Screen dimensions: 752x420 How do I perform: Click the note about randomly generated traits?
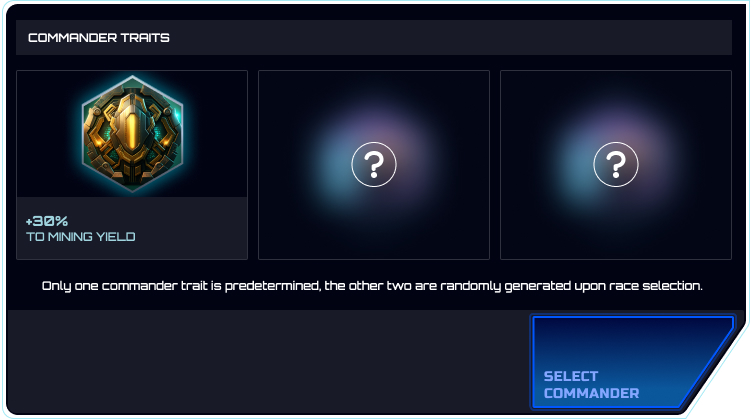pyautogui.click(x=372, y=286)
